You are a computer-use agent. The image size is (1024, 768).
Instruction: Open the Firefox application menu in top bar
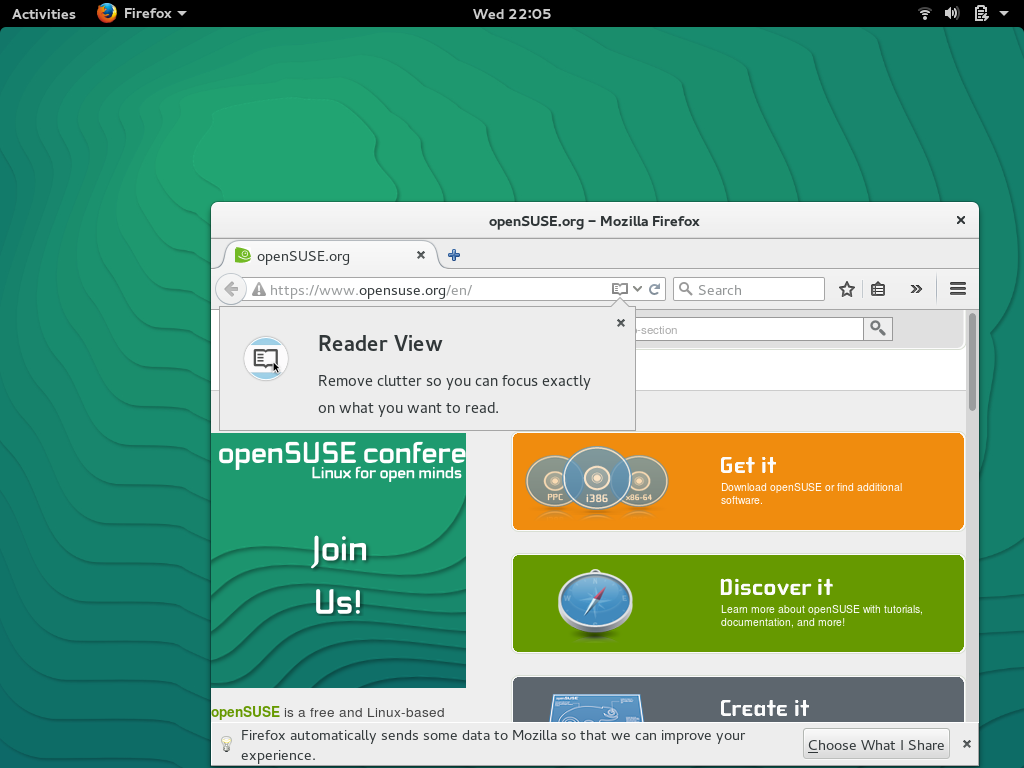(x=142, y=13)
